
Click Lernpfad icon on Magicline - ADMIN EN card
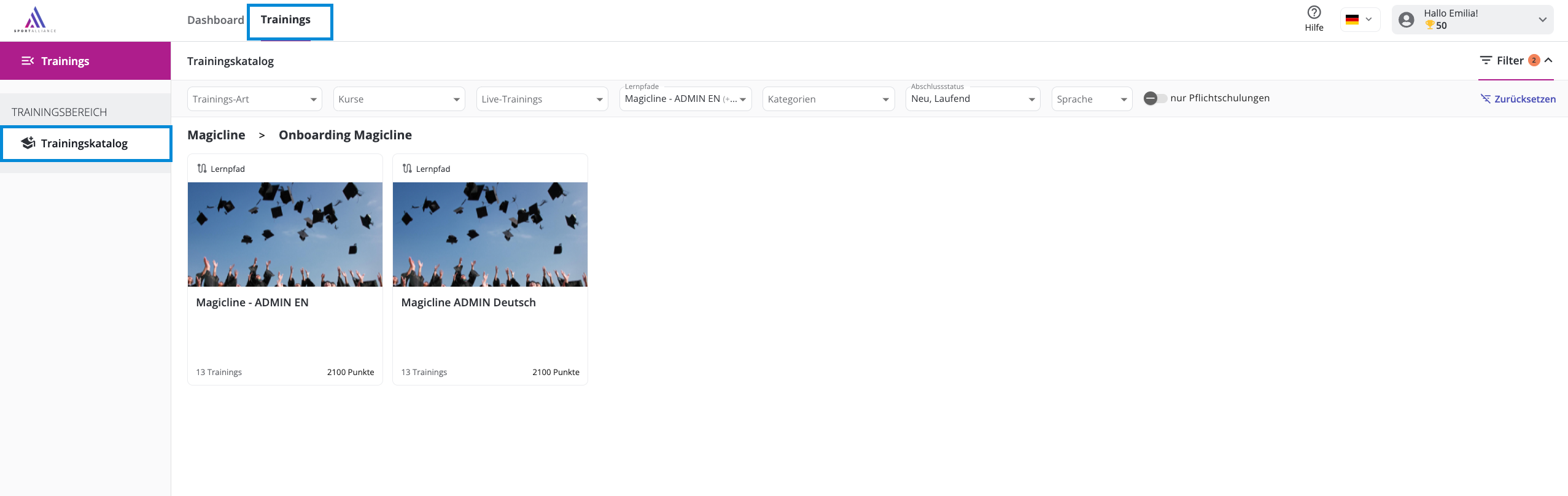202,168
